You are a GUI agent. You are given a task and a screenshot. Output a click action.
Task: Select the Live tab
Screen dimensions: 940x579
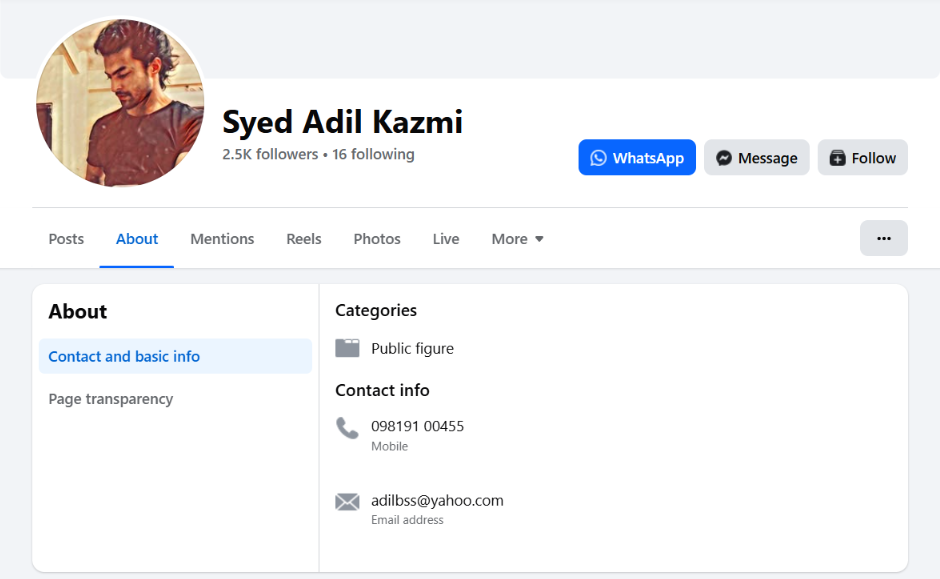point(446,239)
